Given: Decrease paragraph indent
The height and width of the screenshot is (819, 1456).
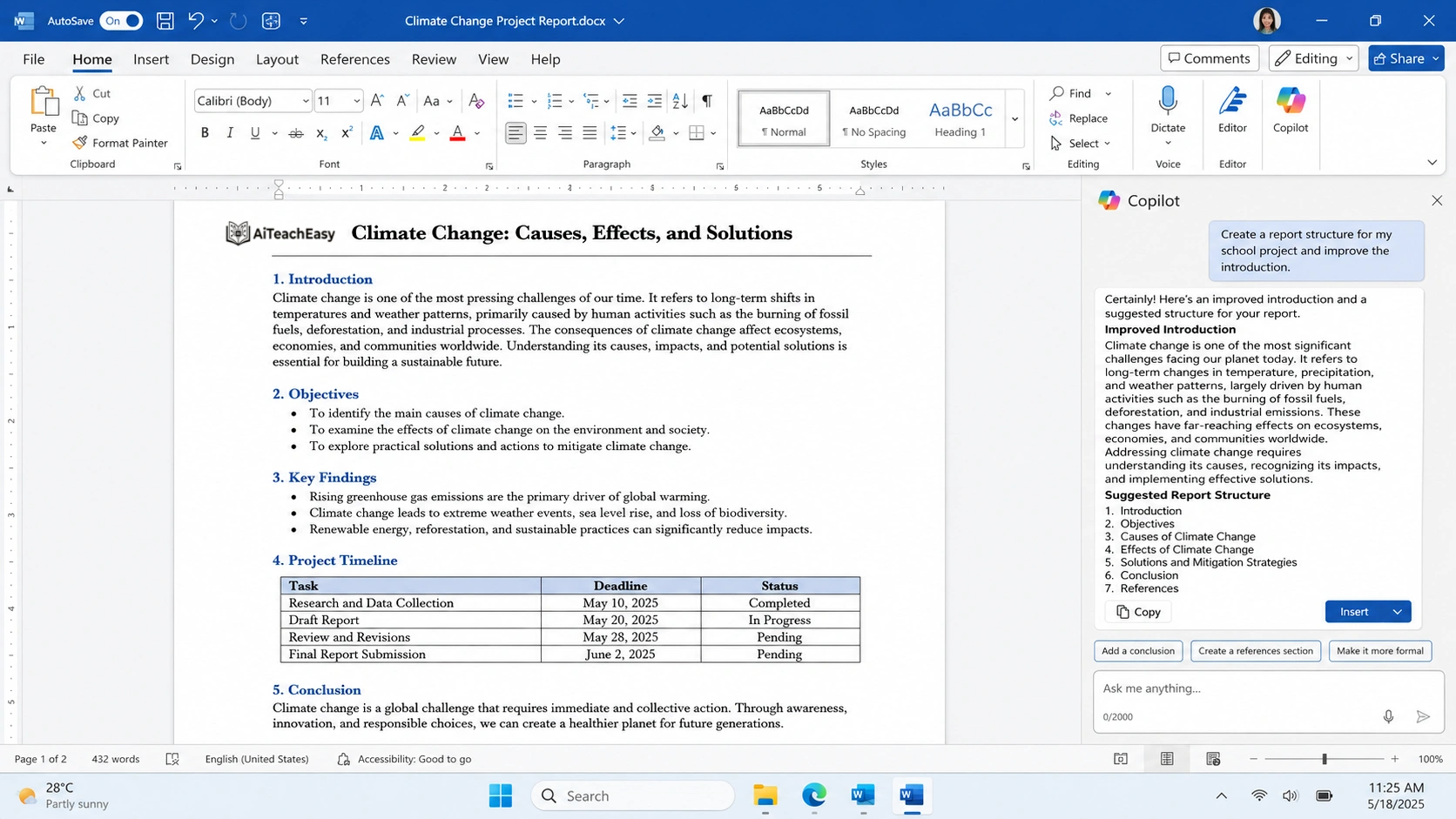Looking at the screenshot, I should pos(630,101).
